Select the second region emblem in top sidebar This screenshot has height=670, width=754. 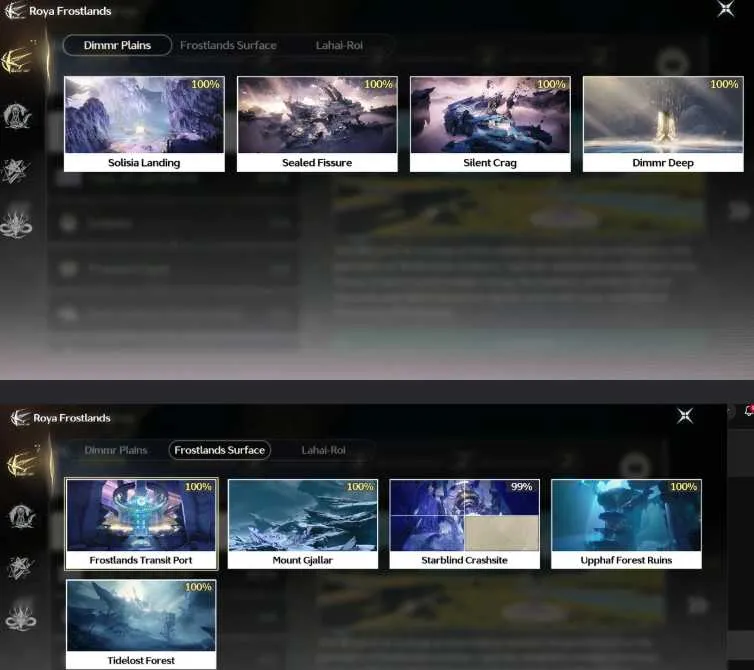[17, 116]
